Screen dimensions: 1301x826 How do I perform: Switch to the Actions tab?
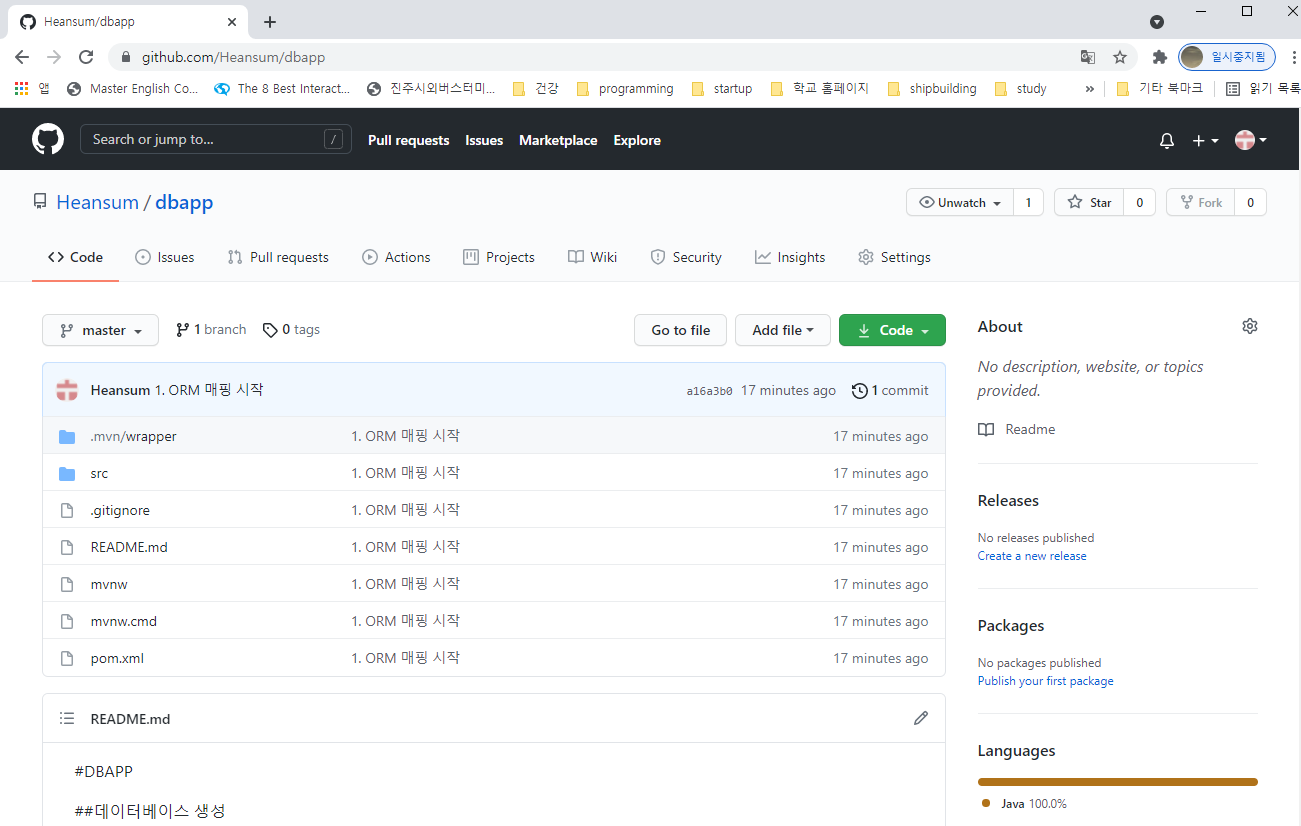(396, 257)
